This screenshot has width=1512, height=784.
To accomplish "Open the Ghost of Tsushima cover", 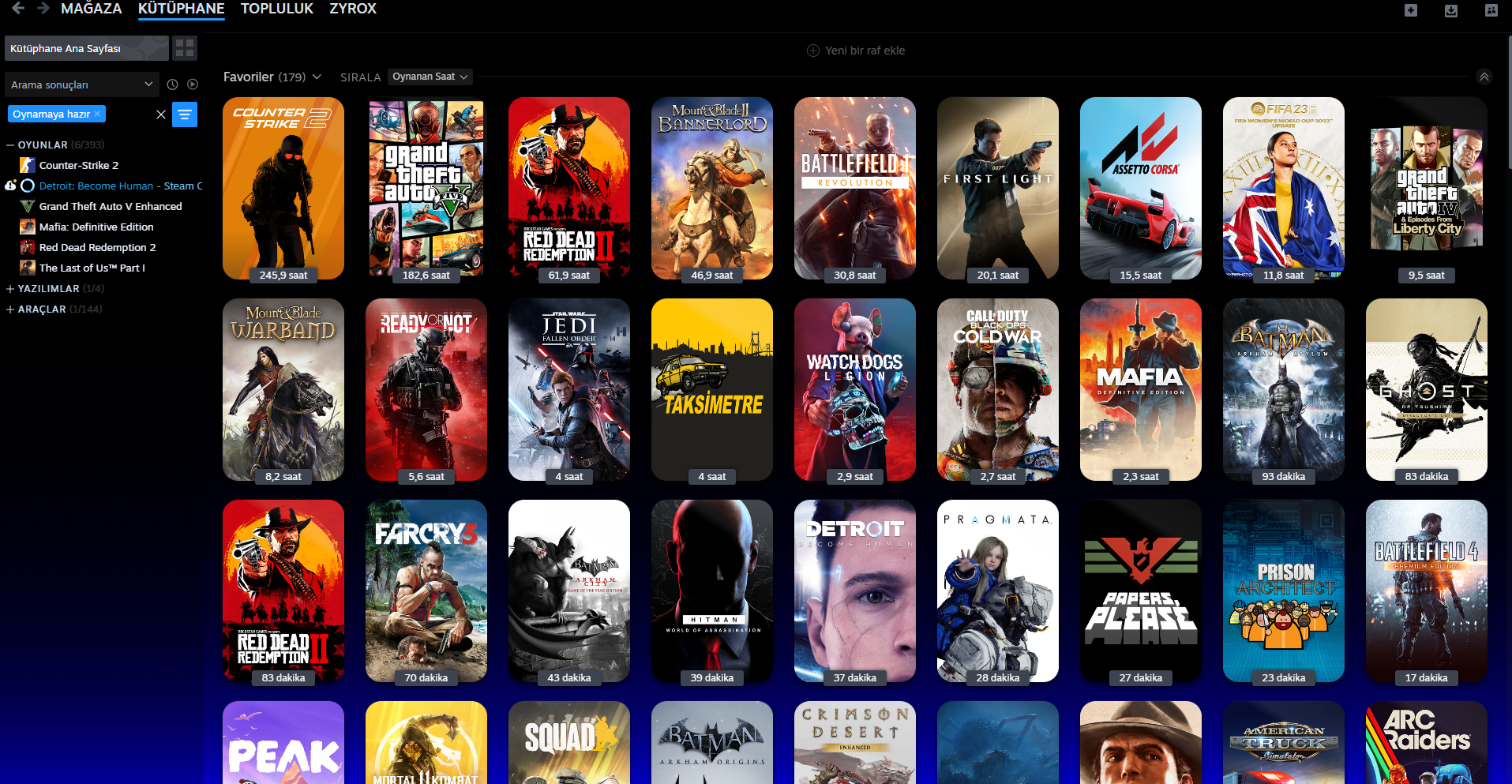I will (1427, 389).
